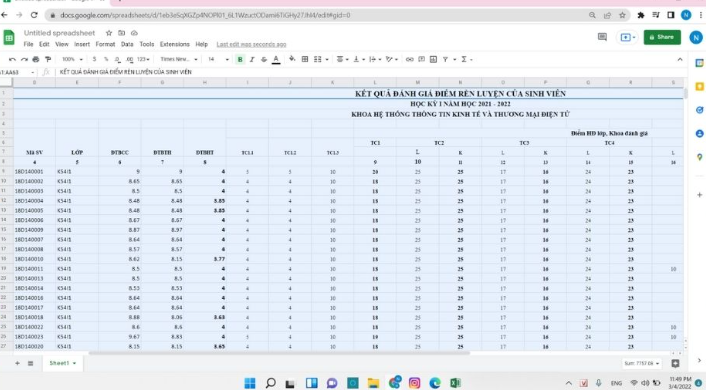
Task: Open the Edit menu
Action: point(44,44)
